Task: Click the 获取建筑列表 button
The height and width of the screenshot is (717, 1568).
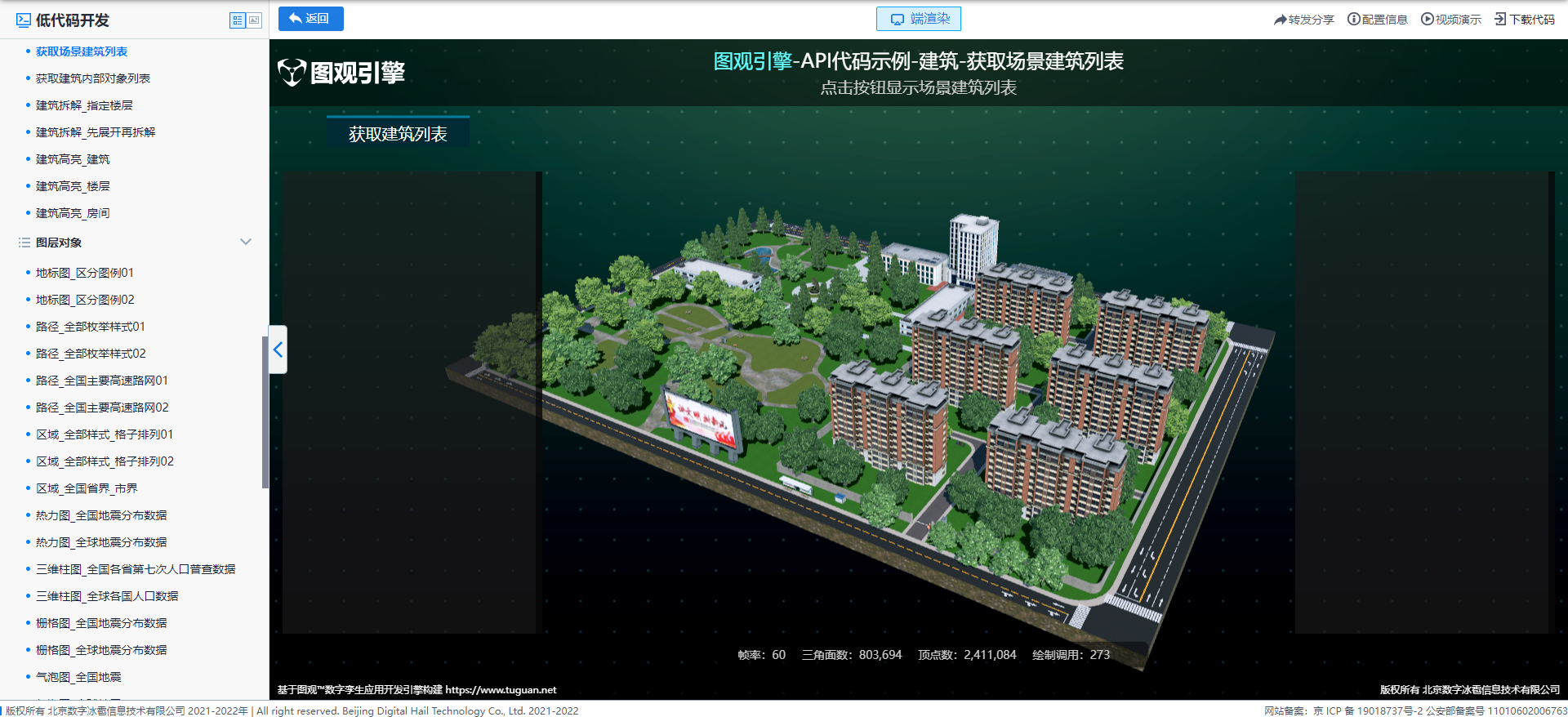Action: click(398, 133)
